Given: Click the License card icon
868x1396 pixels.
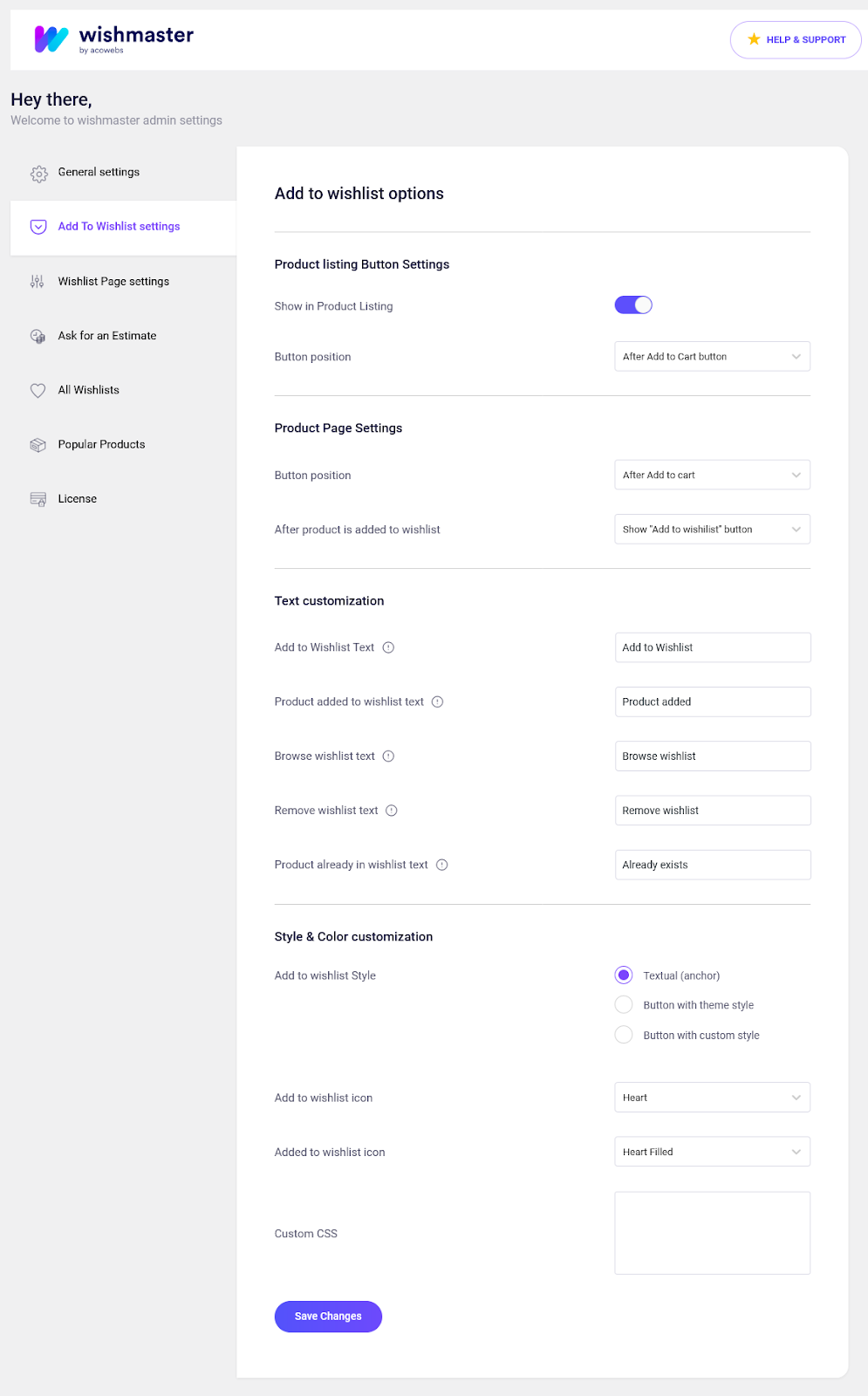Looking at the screenshot, I should coord(38,499).
